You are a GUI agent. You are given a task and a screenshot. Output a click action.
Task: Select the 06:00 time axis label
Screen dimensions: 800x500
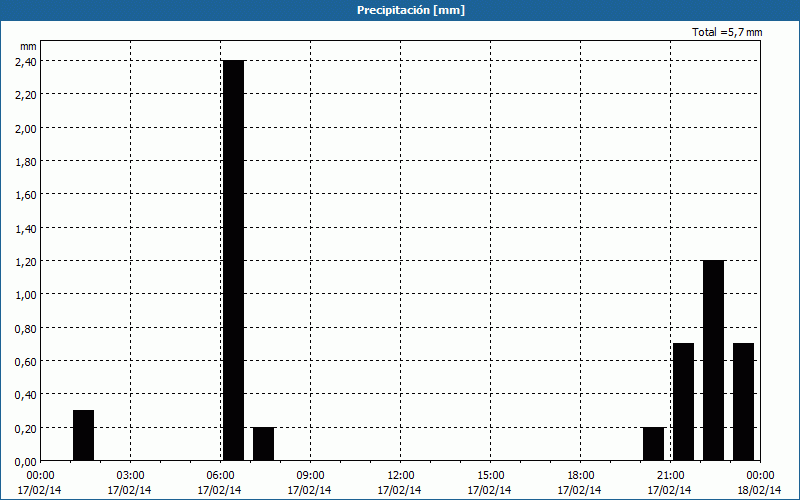(220, 476)
